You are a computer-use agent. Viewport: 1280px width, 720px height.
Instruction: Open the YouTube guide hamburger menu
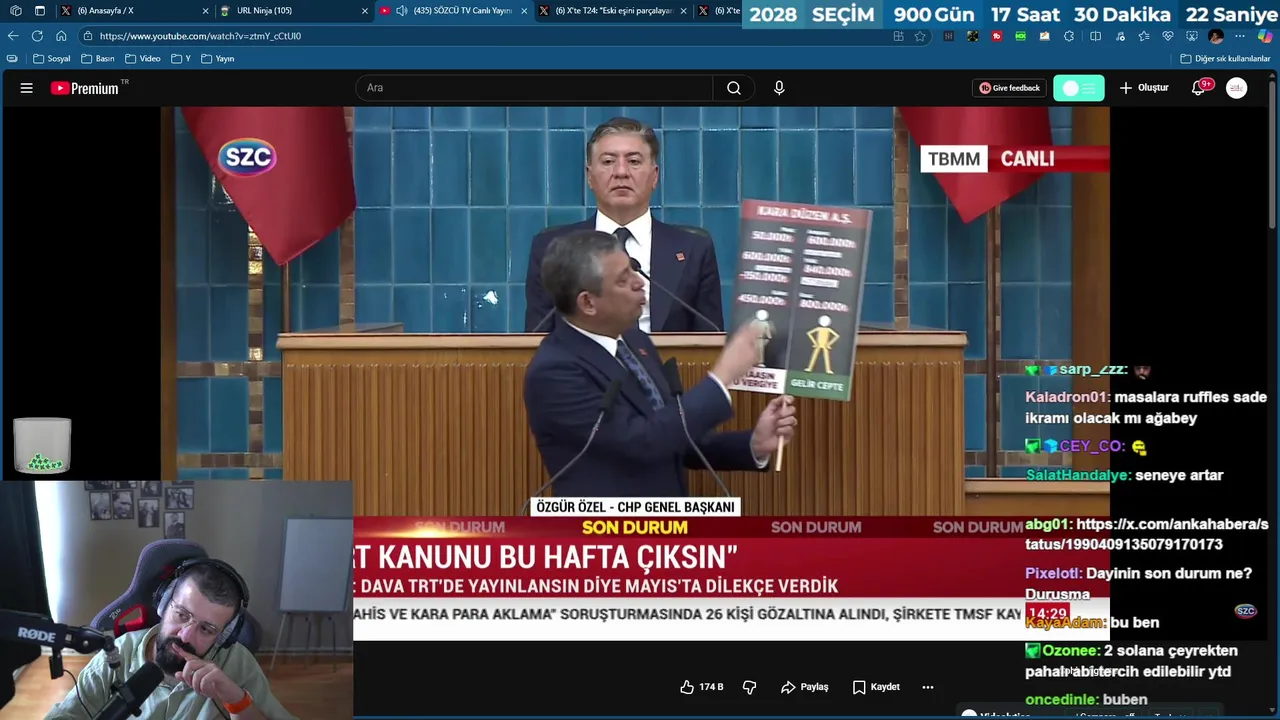[x=27, y=88]
